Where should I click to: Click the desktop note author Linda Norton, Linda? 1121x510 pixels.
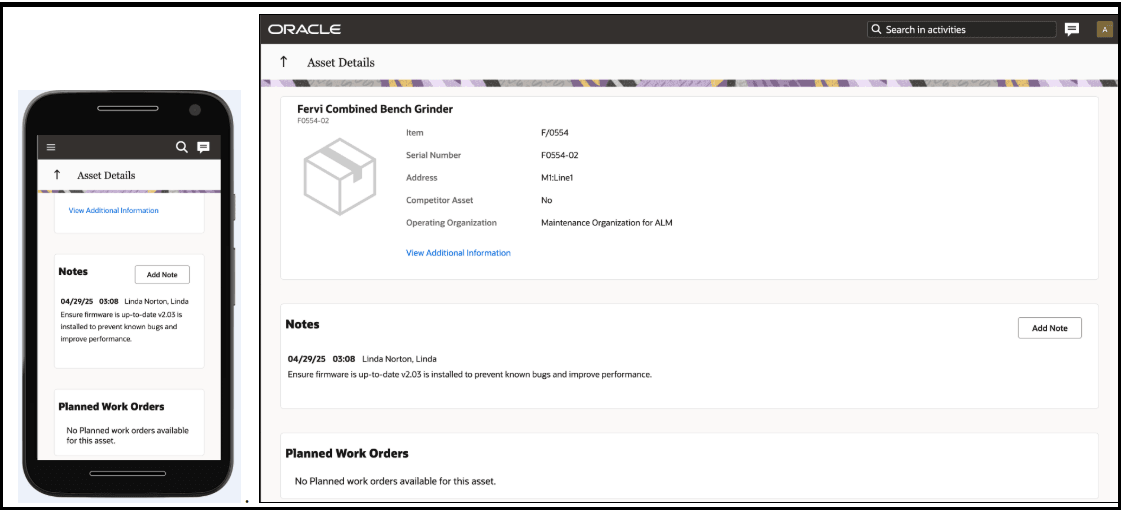coord(400,359)
